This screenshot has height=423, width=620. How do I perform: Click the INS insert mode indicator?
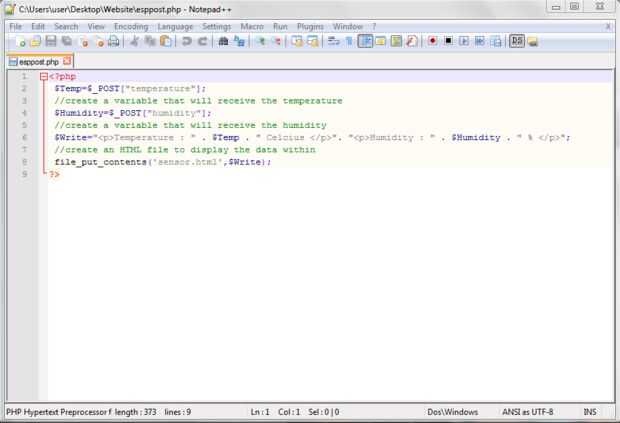point(590,412)
